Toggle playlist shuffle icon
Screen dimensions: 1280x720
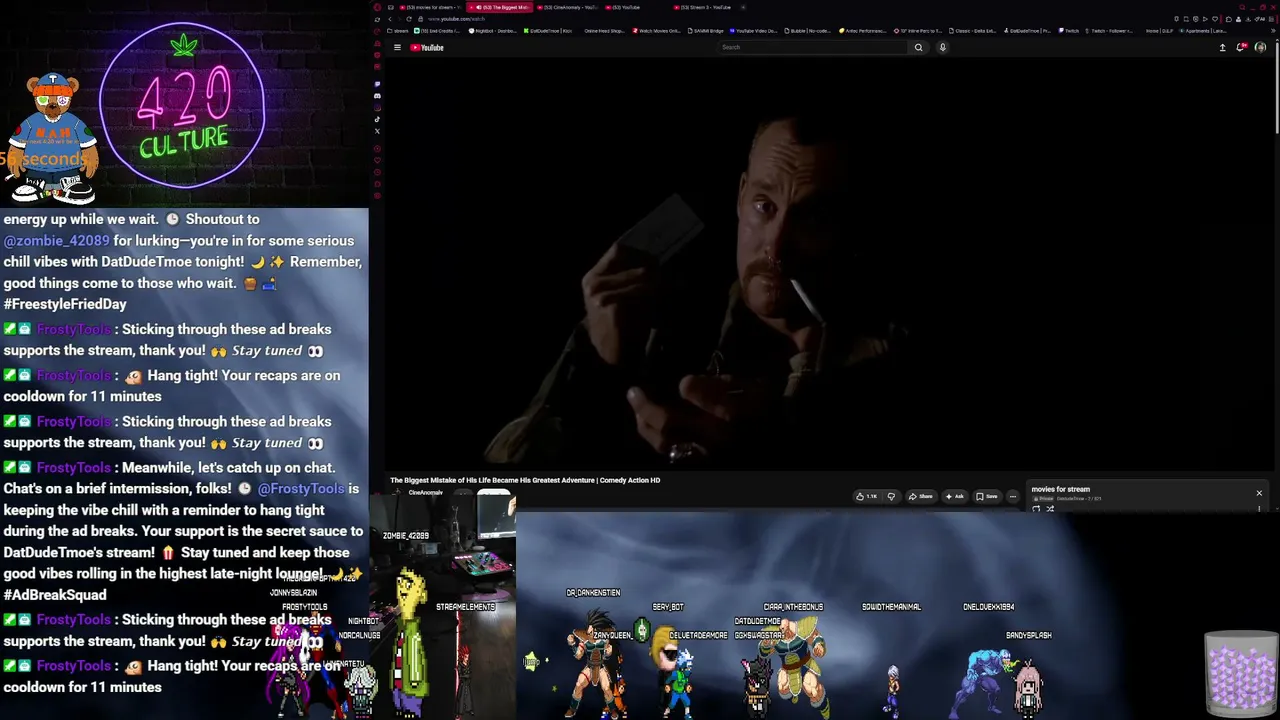click(1050, 509)
